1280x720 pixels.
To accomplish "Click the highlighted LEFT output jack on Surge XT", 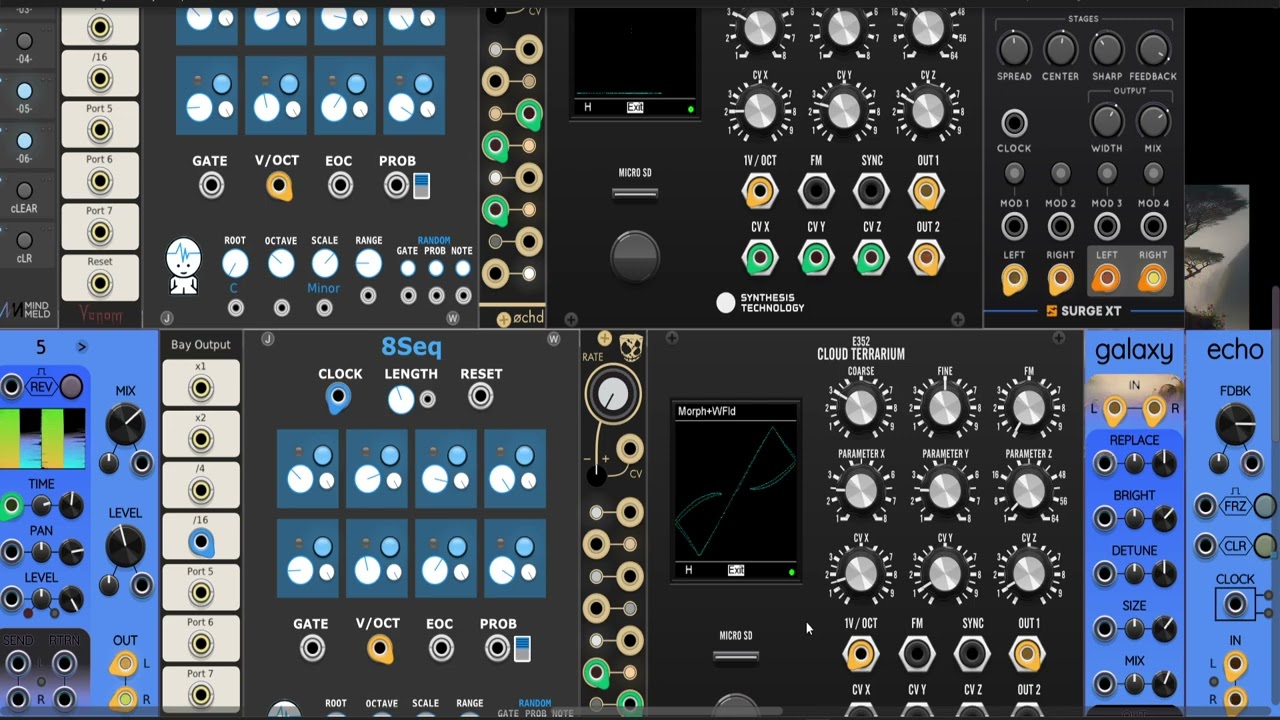I will coord(1106,279).
